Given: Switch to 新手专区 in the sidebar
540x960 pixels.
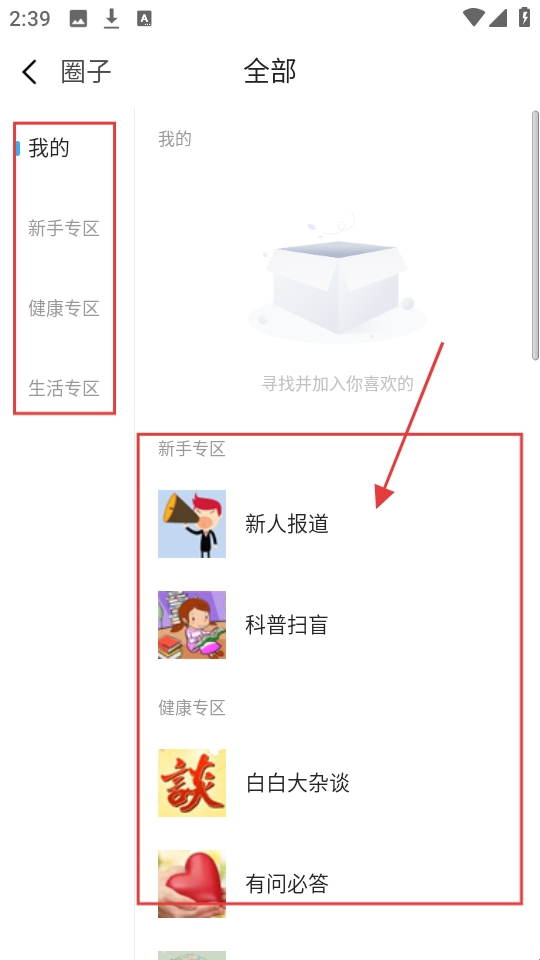Looking at the screenshot, I should [64, 228].
